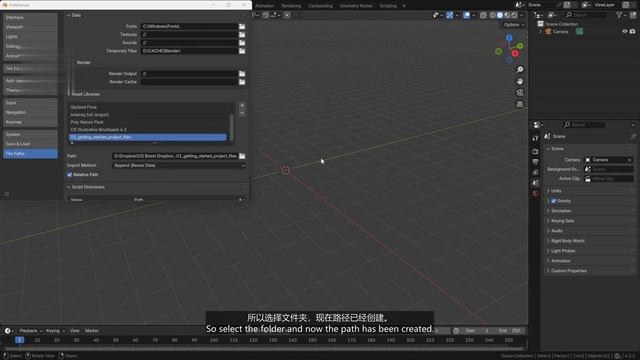Toggle X-ray mode in viewport header
Image resolution: width=640 pixels, height=360 pixels.
point(483,15)
